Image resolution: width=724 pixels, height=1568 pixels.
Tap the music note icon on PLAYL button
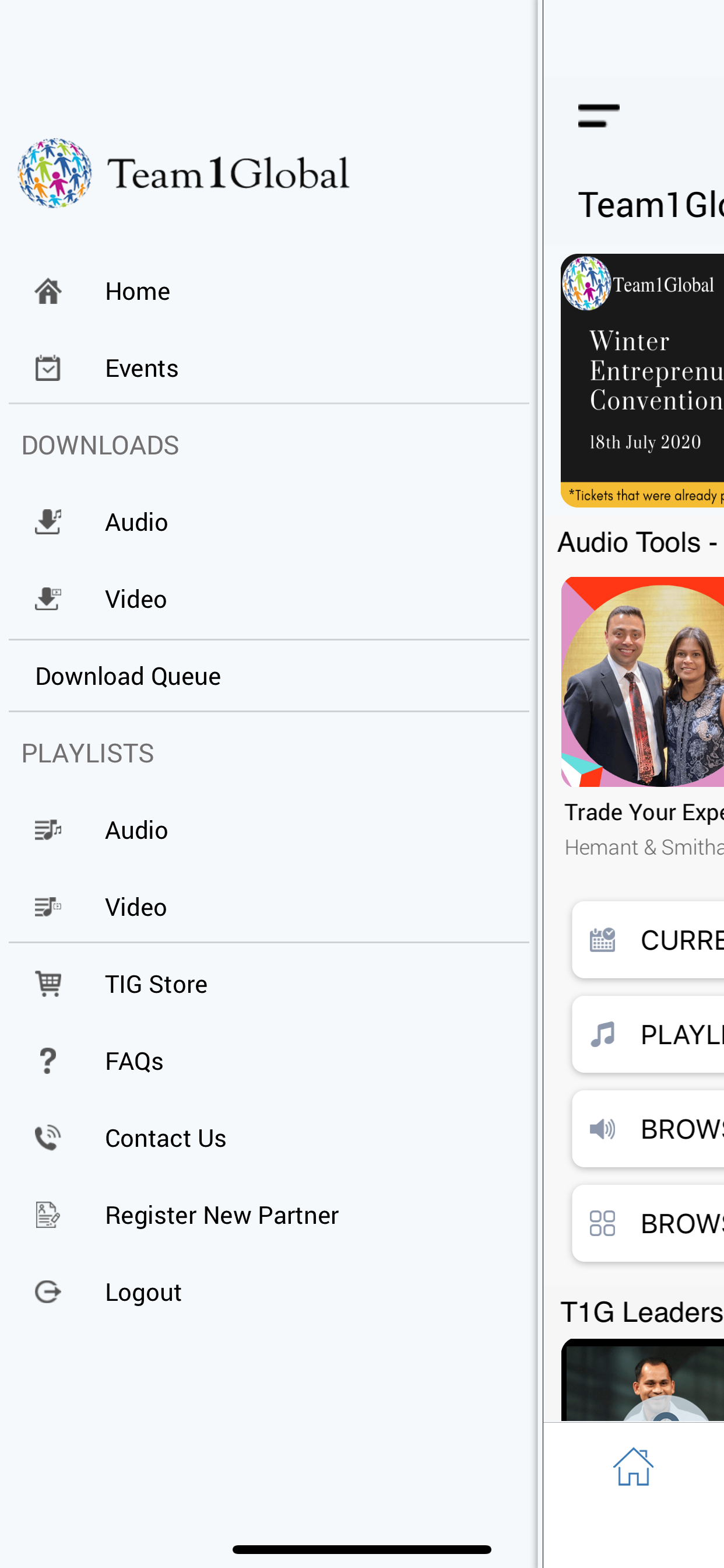tap(602, 1034)
